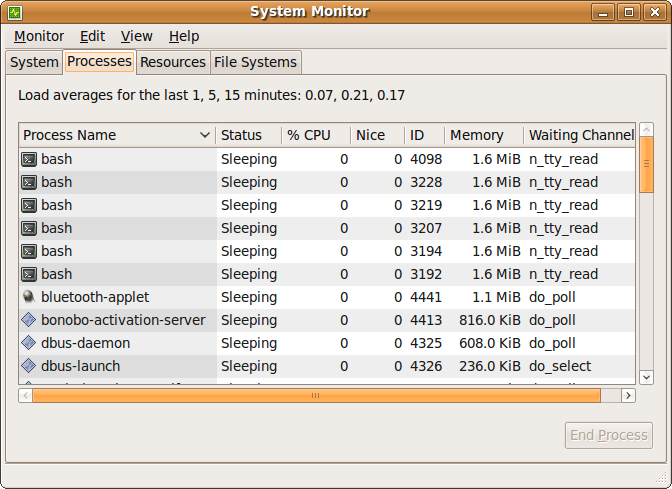The height and width of the screenshot is (489, 672).
Task: Click terminal icon of bash process 3192
Action: click(x=29, y=274)
